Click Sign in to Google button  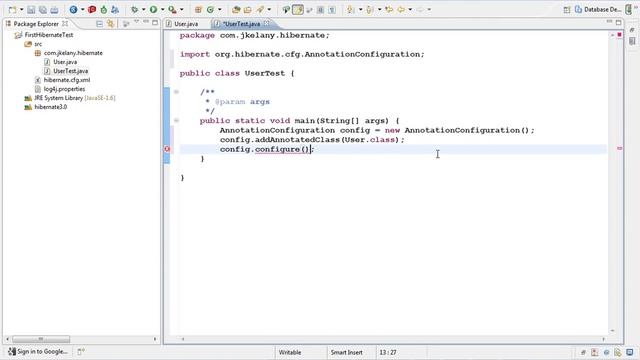pos(38,351)
